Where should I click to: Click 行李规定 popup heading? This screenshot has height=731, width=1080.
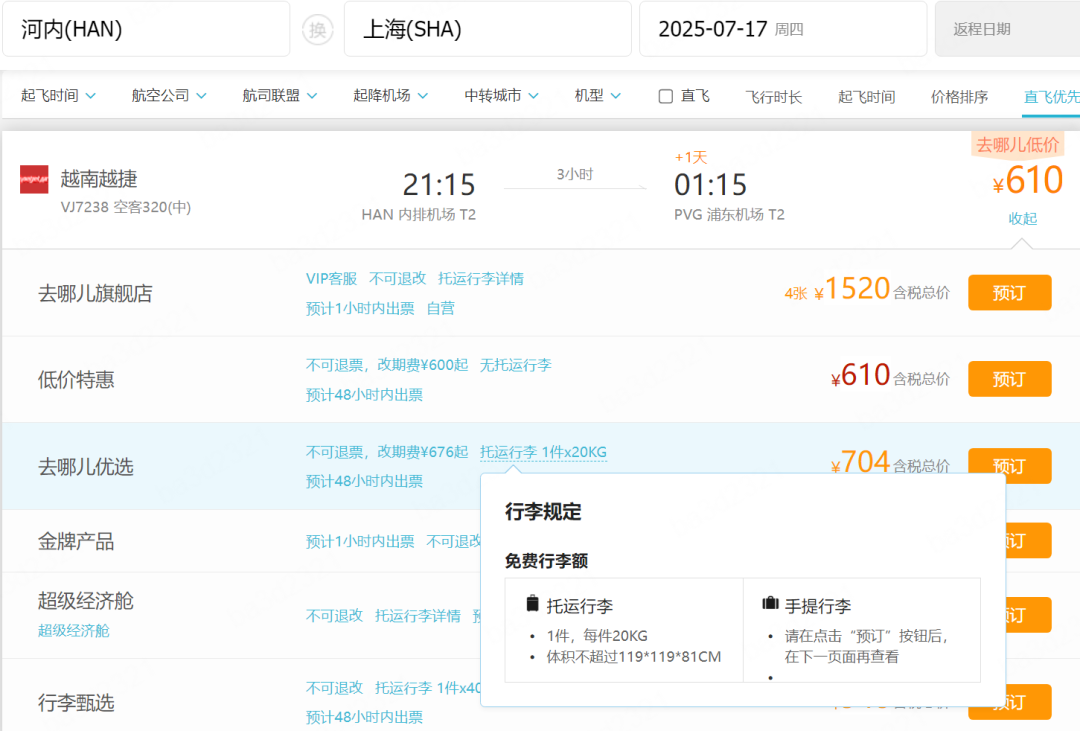pos(543,511)
